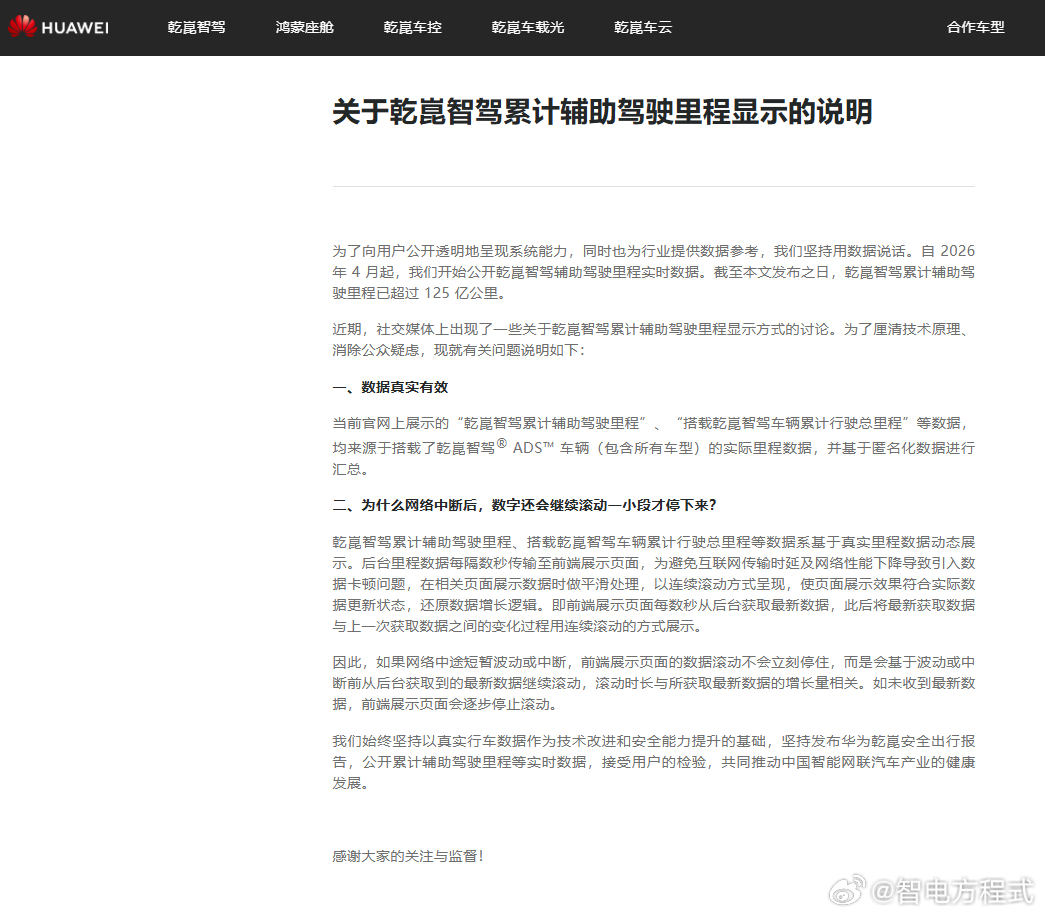This screenshot has height=916, width=1045.
Task: Open the 乾崑智驾 menu
Action: pos(197,27)
